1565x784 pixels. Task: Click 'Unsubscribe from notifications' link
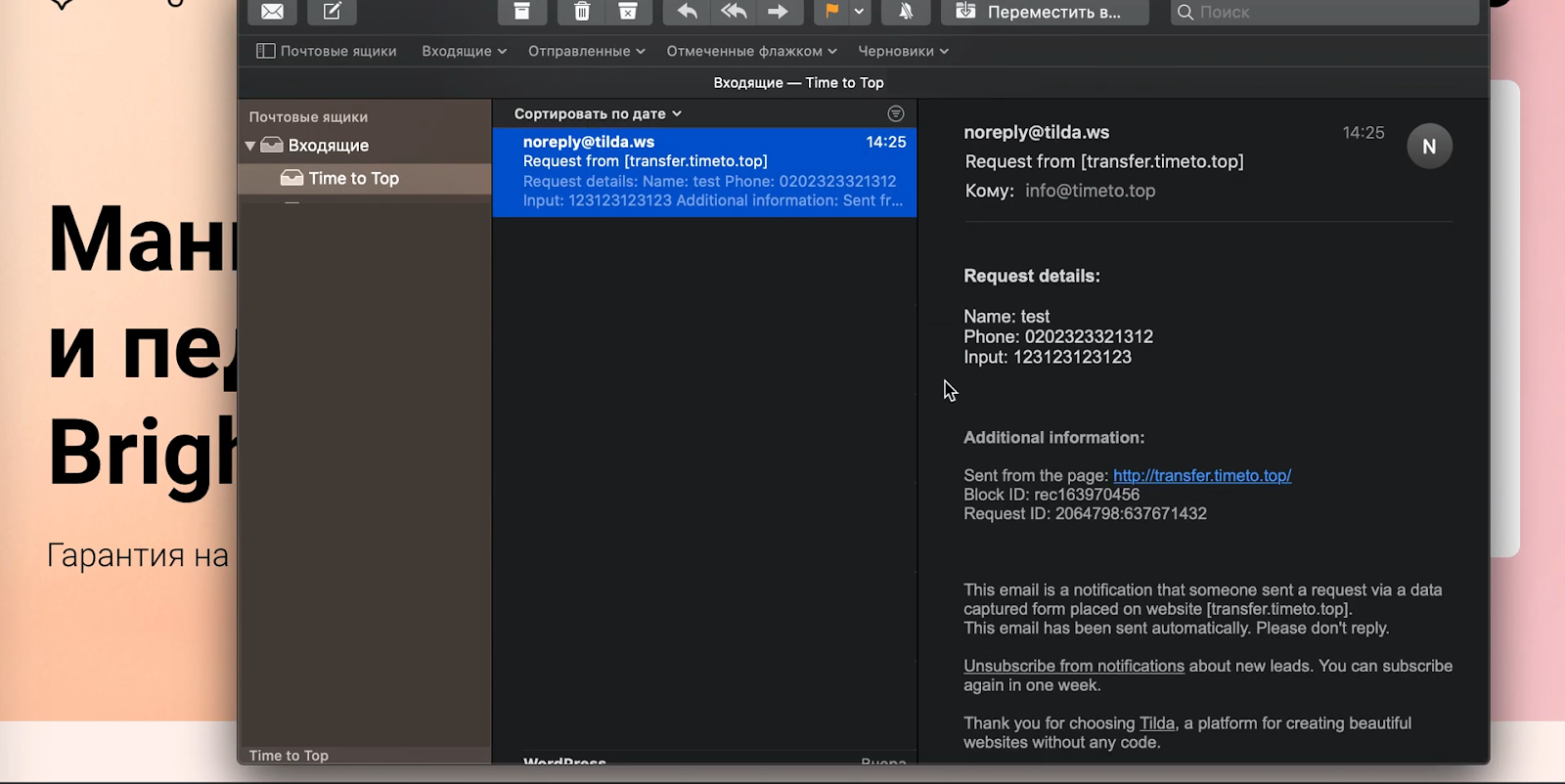click(1073, 667)
